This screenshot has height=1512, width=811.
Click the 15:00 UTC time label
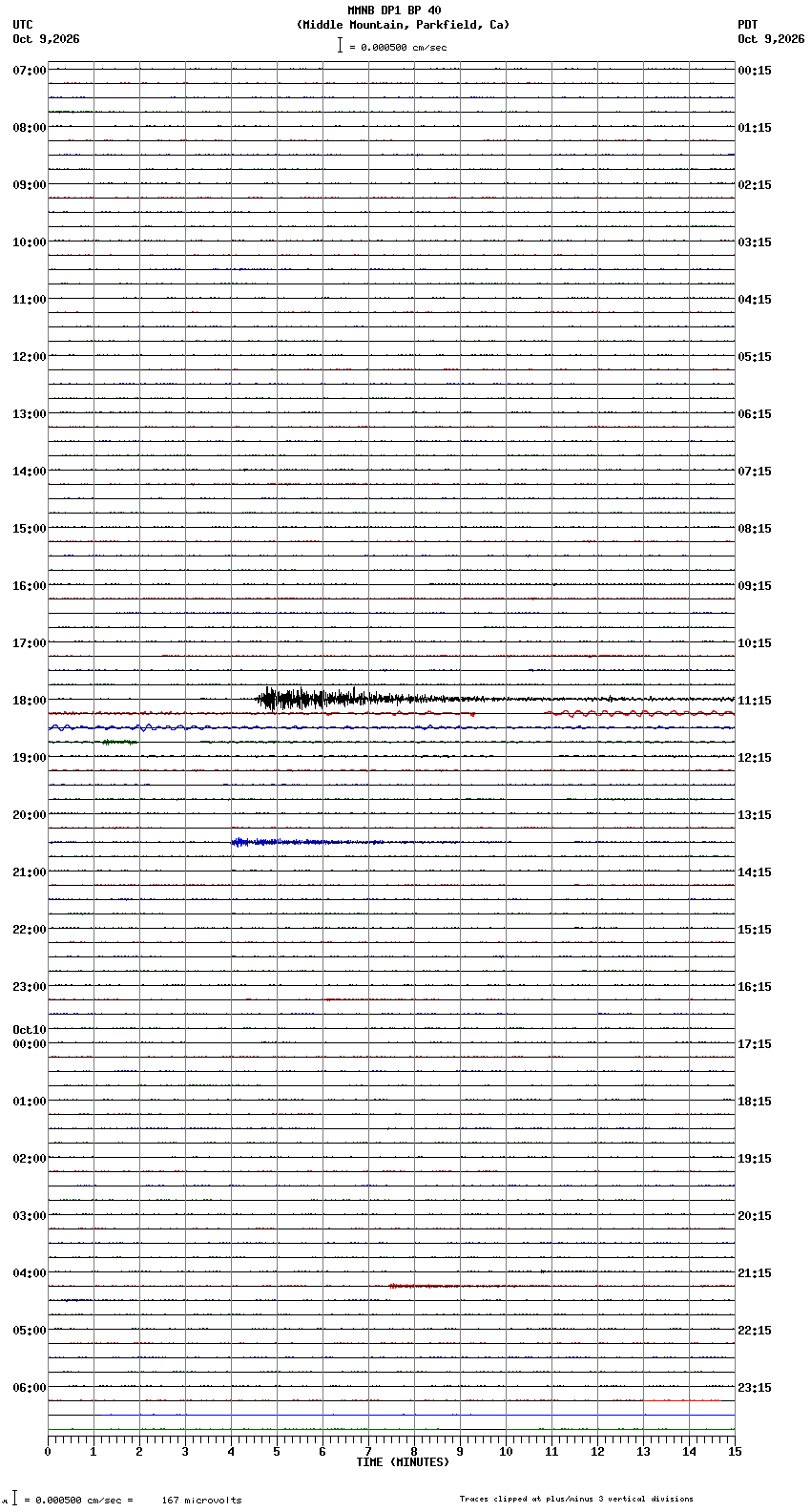pyautogui.click(x=30, y=529)
